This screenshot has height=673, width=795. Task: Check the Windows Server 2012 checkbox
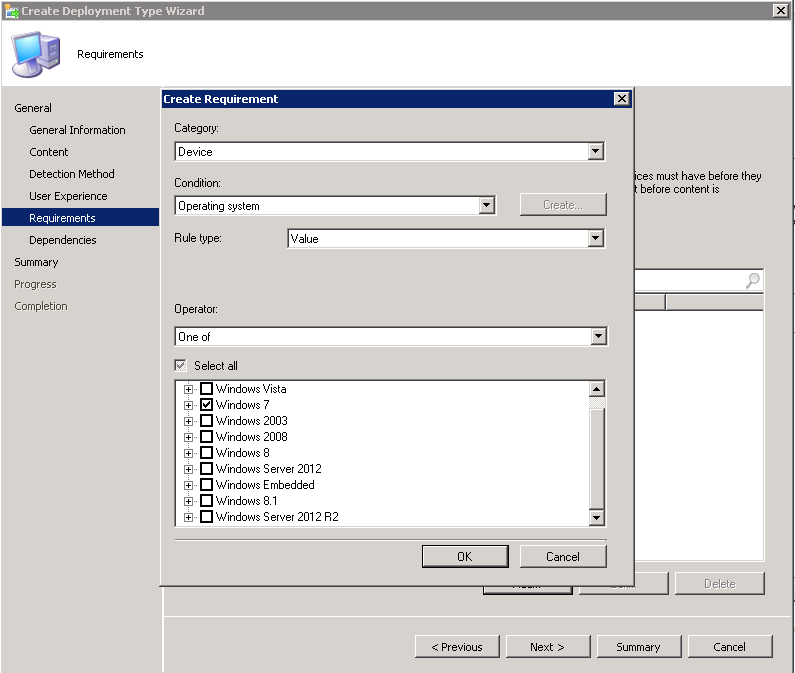(206, 469)
